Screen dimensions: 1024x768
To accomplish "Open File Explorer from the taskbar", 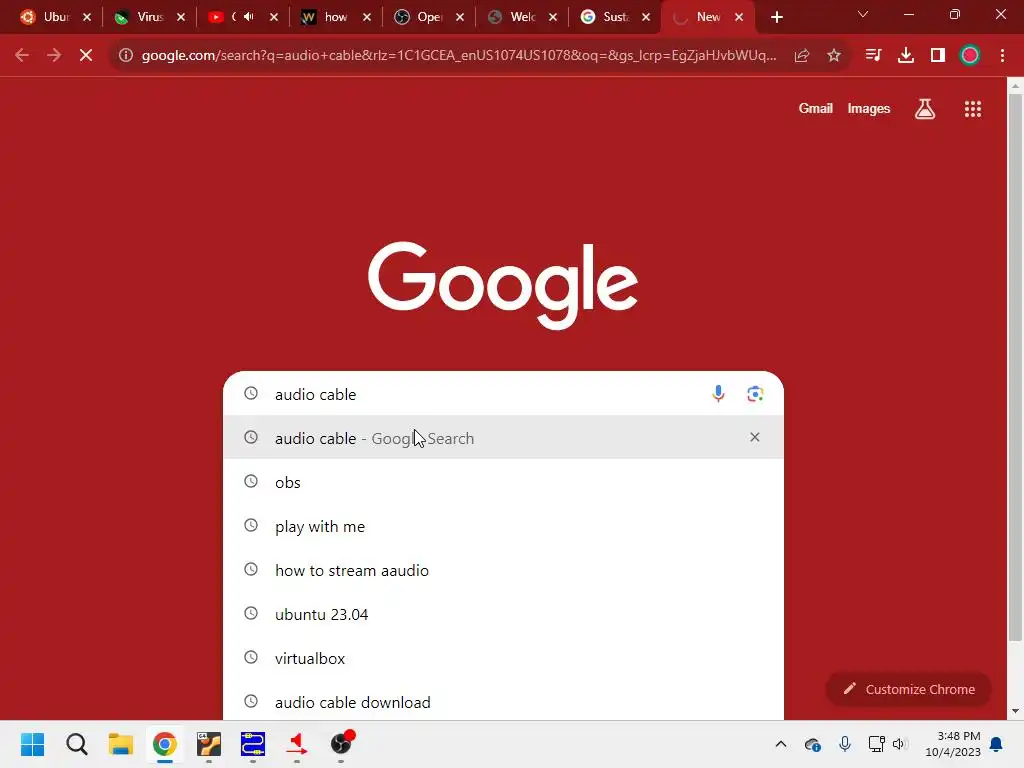I will tap(121, 744).
